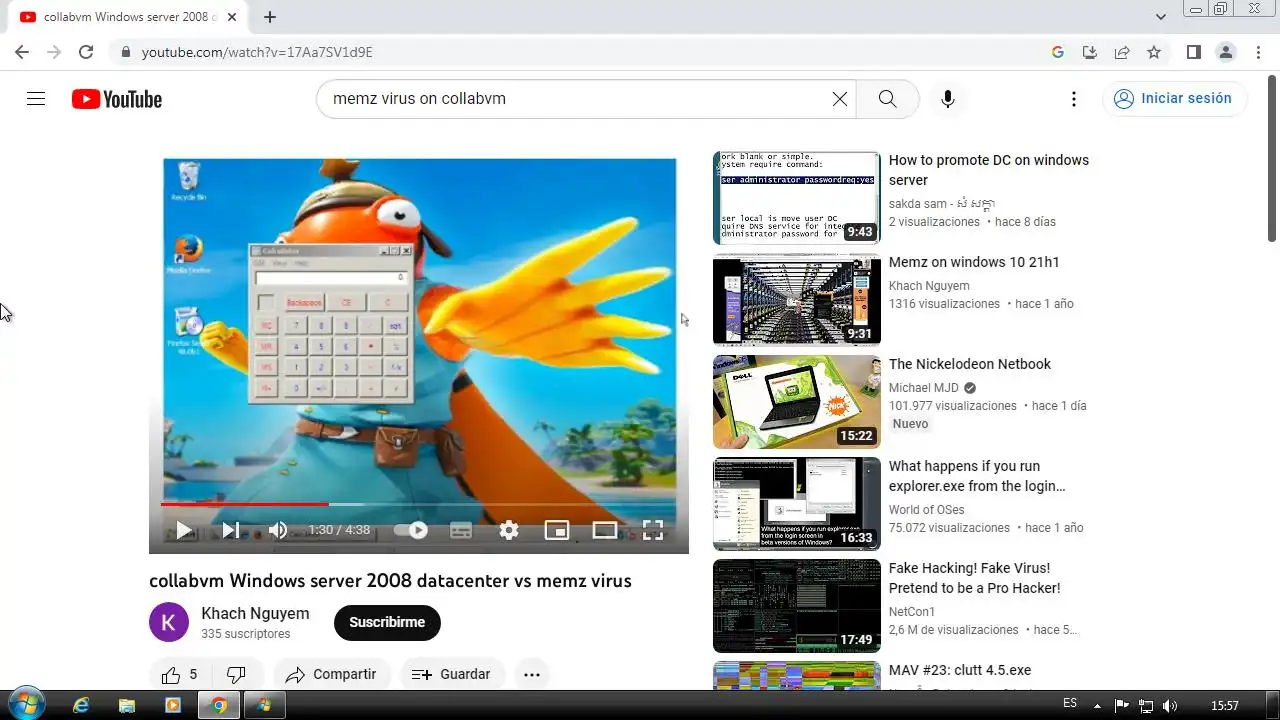Play the video
The height and width of the screenshot is (720, 1280).
[x=184, y=530]
